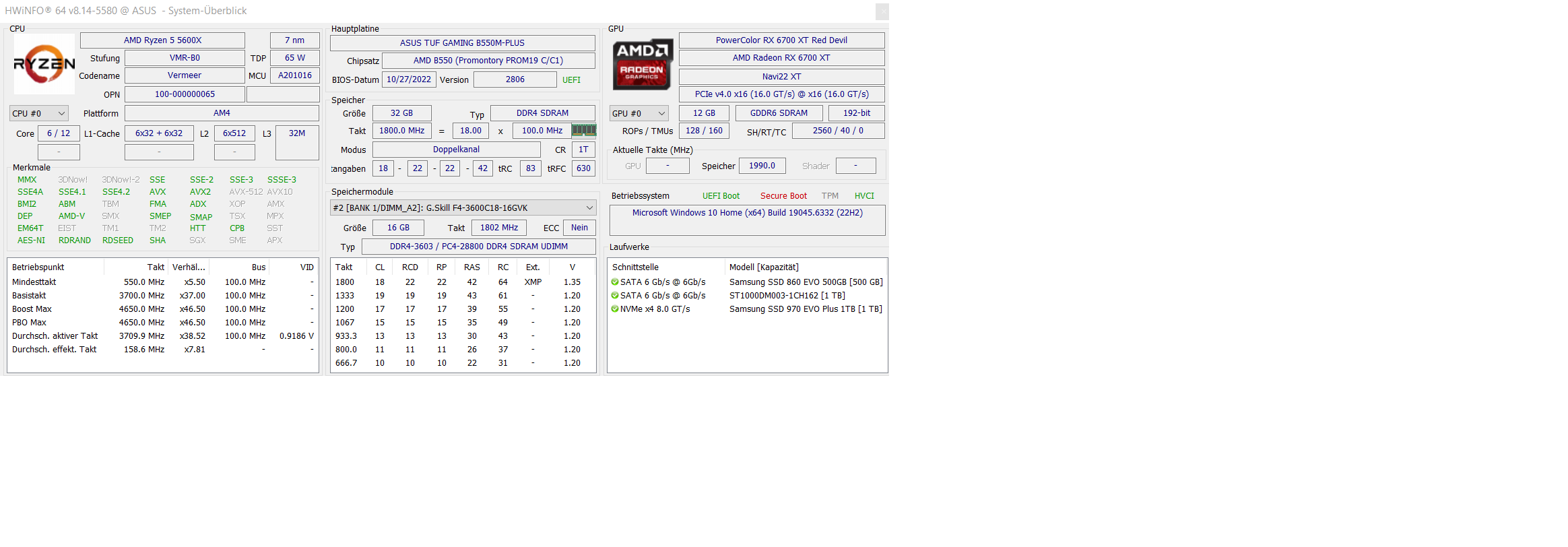Screen dimensions: 1568x547
Task: Click the Navi22 XT codename field
Action: pos(781,77)
